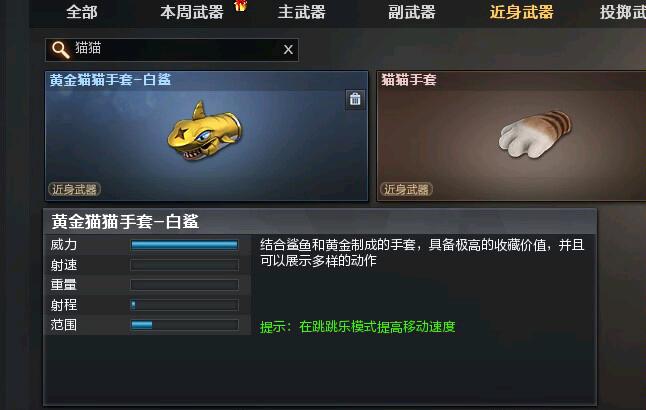Click the green 提示 hint text
Screen dimensions: 646x410
[358, 327]
